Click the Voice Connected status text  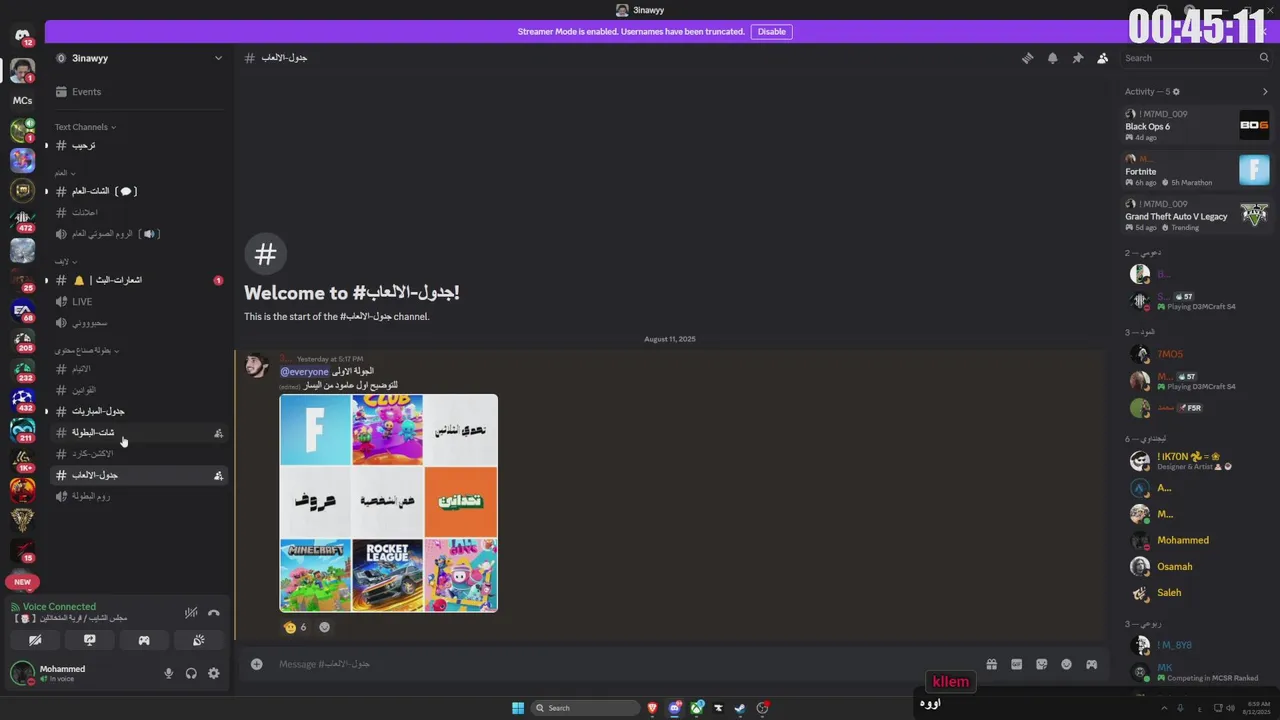click(x=59, y=607)
